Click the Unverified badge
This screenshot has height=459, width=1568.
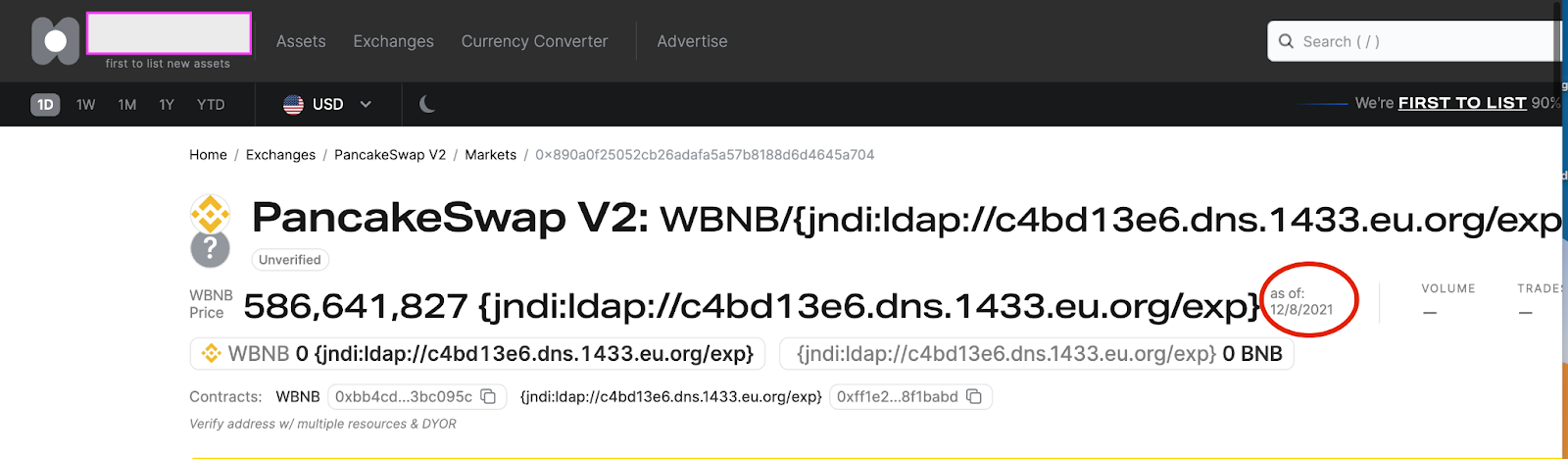[x=290, y=260]
